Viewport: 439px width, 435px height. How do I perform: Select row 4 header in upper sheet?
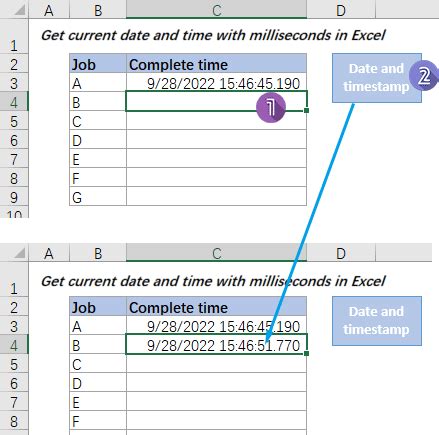14,101
